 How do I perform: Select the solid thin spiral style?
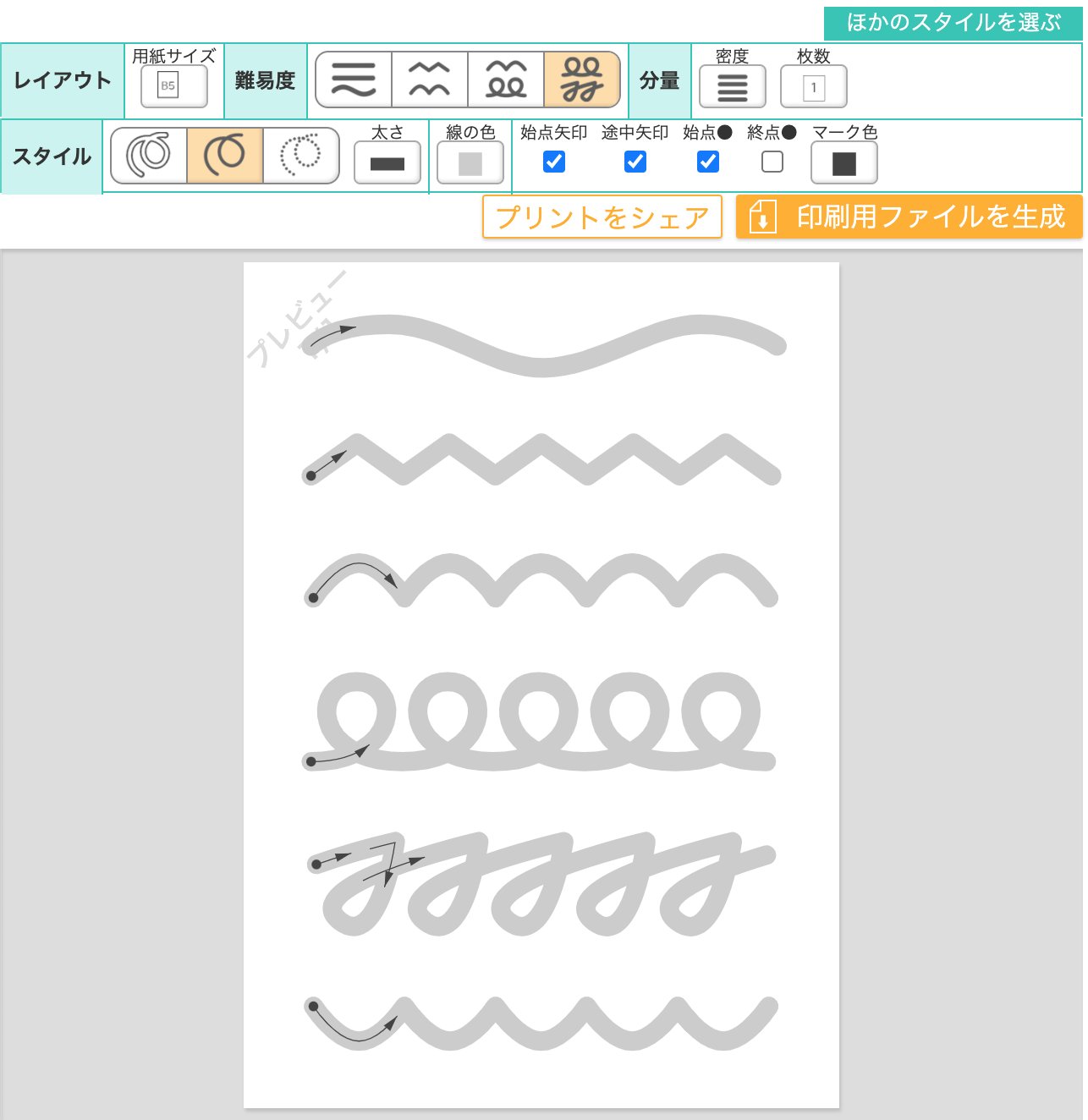(223, 156)
